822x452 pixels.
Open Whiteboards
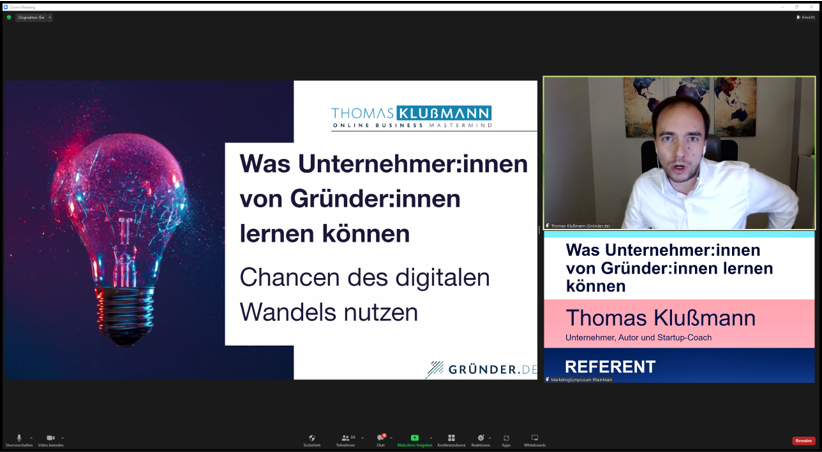(x=535, y=440)
